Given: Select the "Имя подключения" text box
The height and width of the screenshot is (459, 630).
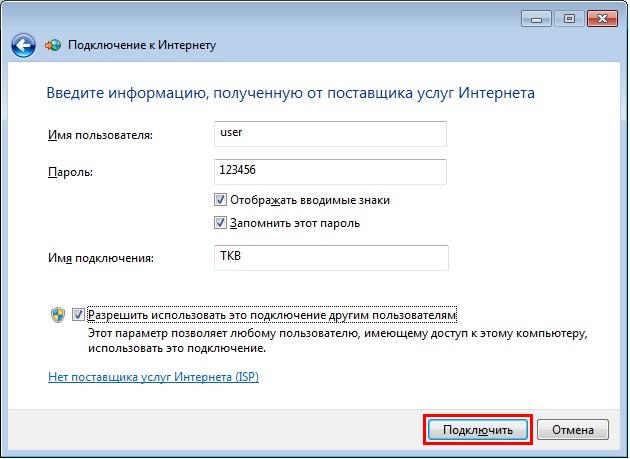Looking at the screenshot, I should 331,258.
